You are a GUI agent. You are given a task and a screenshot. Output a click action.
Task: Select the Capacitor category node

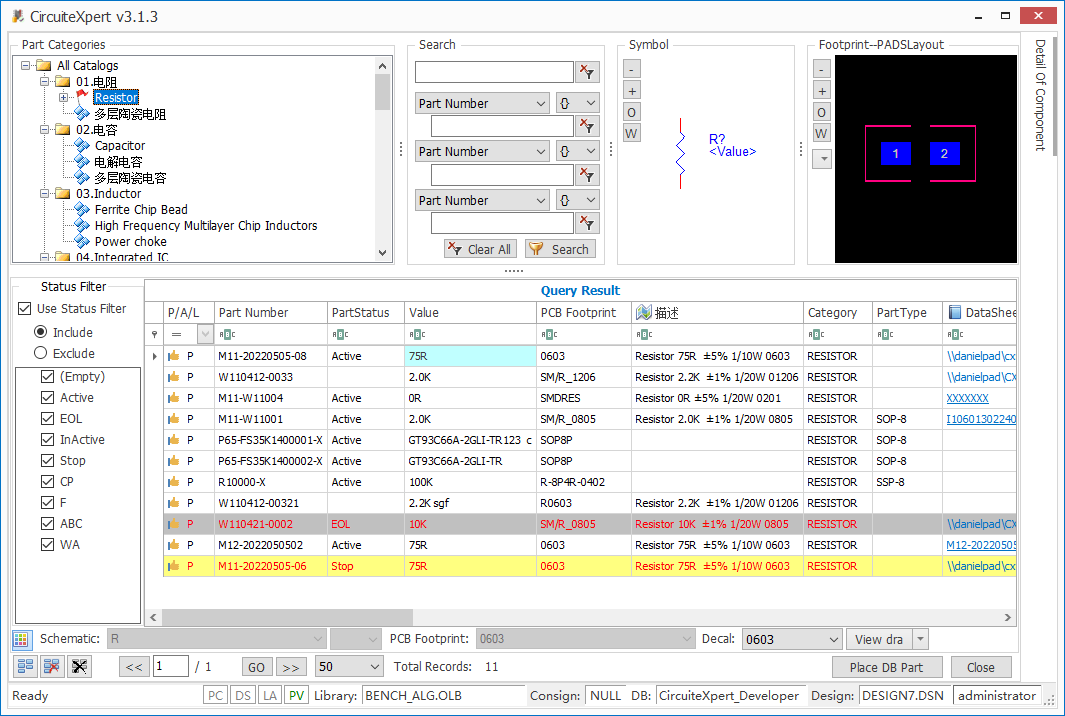[x=120, y=145]
